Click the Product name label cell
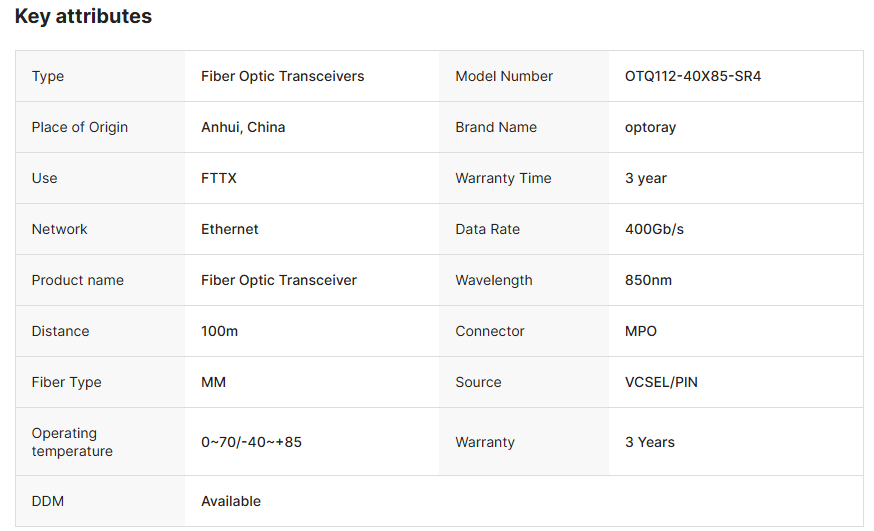This screenshot has width=874, height=531. (x=100, y=280)
